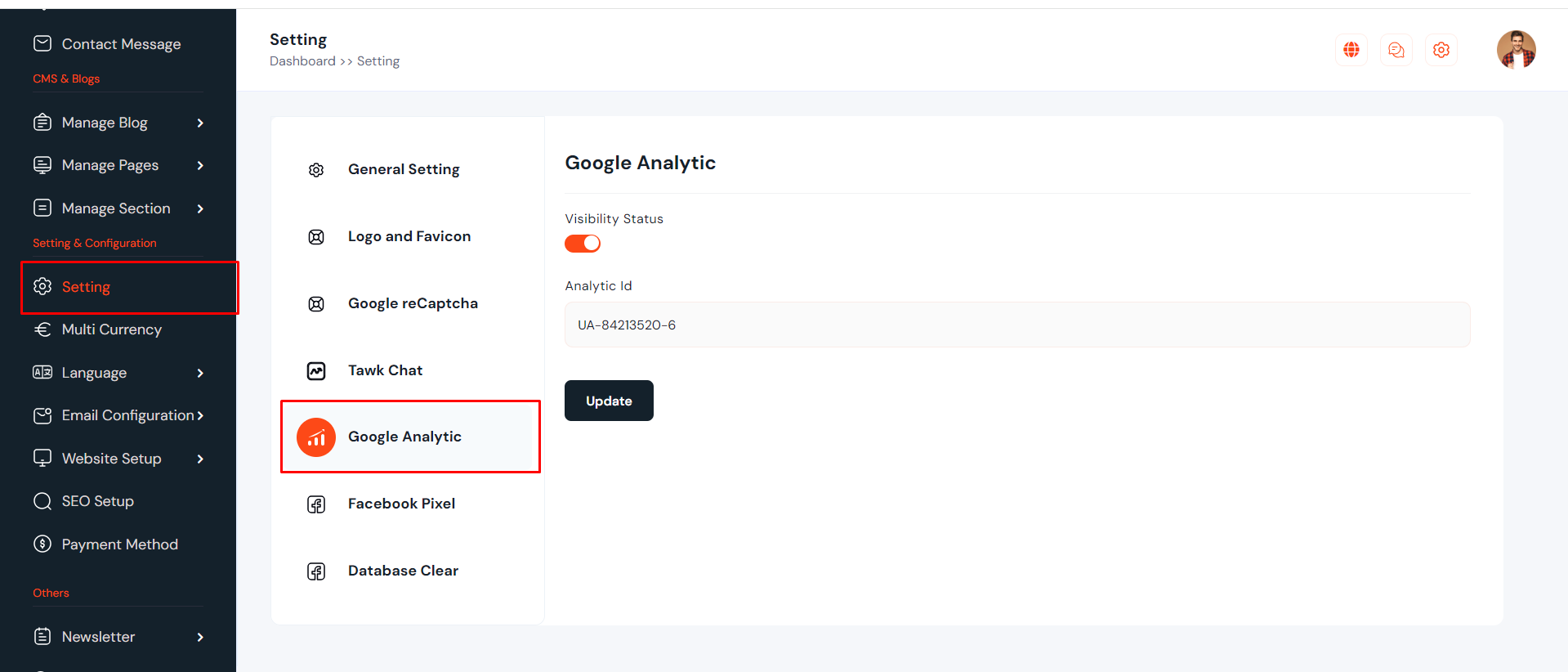Toggle the Visibility Status switch off
Screen dimensions: 1568x672
pyautogui.click(x=583, y=244)
